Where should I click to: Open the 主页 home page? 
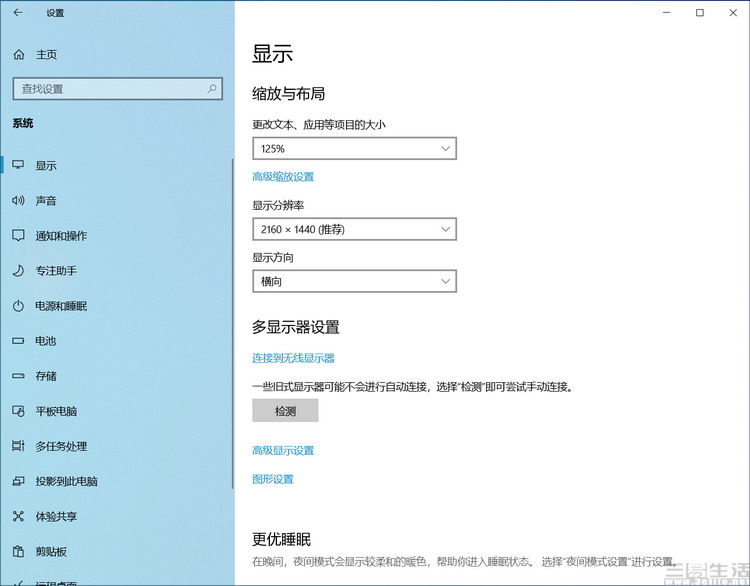46,55
